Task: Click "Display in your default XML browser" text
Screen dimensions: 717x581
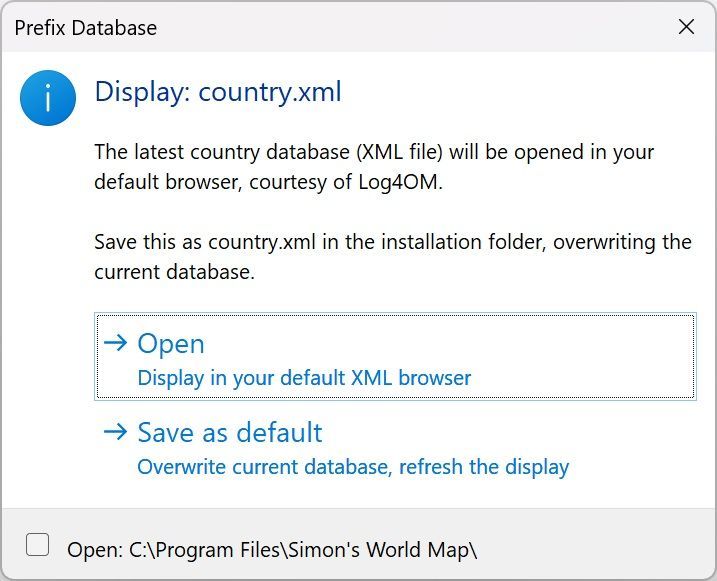Action: (304, 378)
